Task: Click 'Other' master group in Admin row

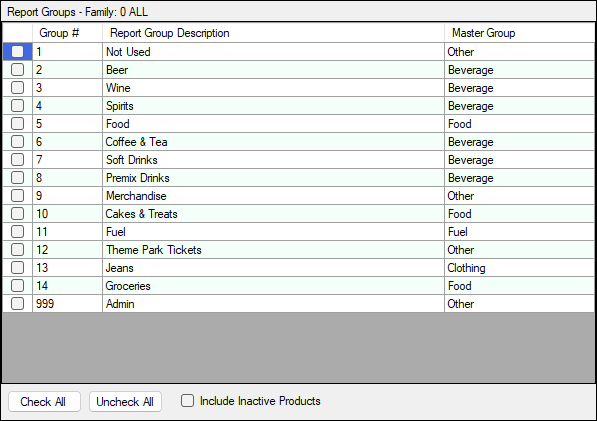Action: coord(519,303)
